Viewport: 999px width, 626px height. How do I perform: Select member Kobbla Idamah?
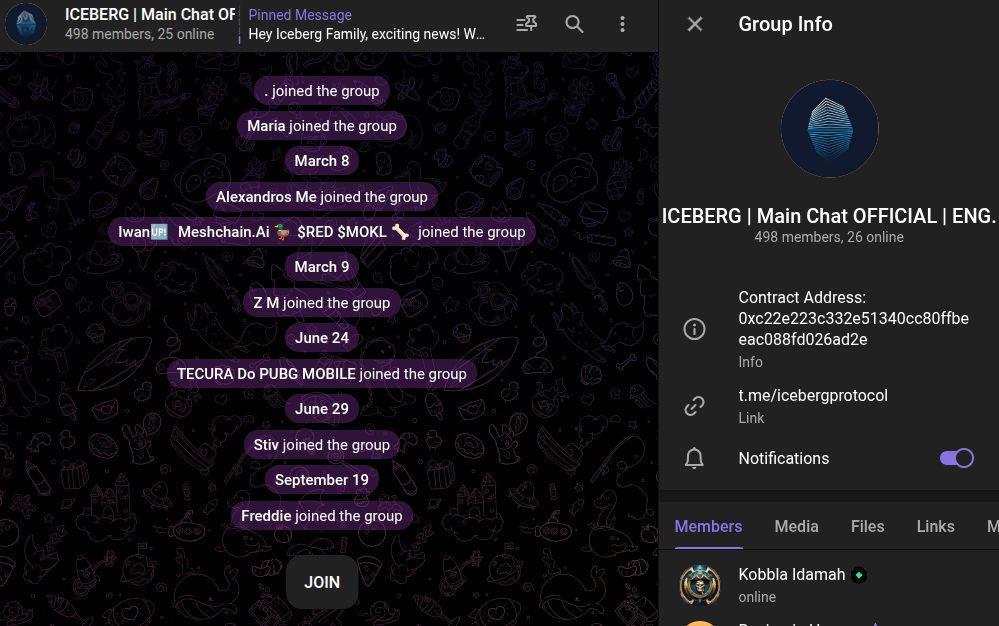click(828, 585)
